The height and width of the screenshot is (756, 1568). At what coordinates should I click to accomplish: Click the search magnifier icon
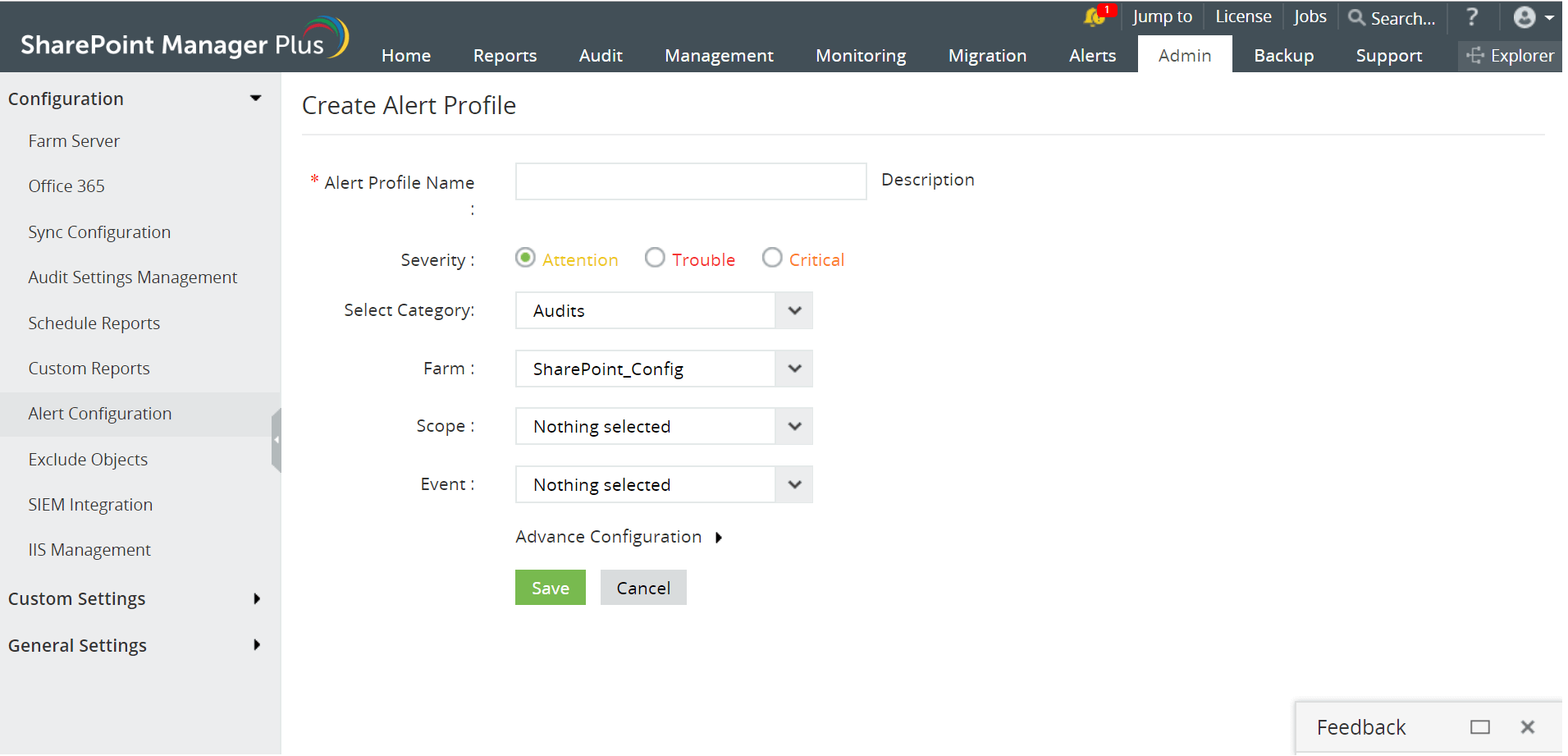coord(1356,17)
